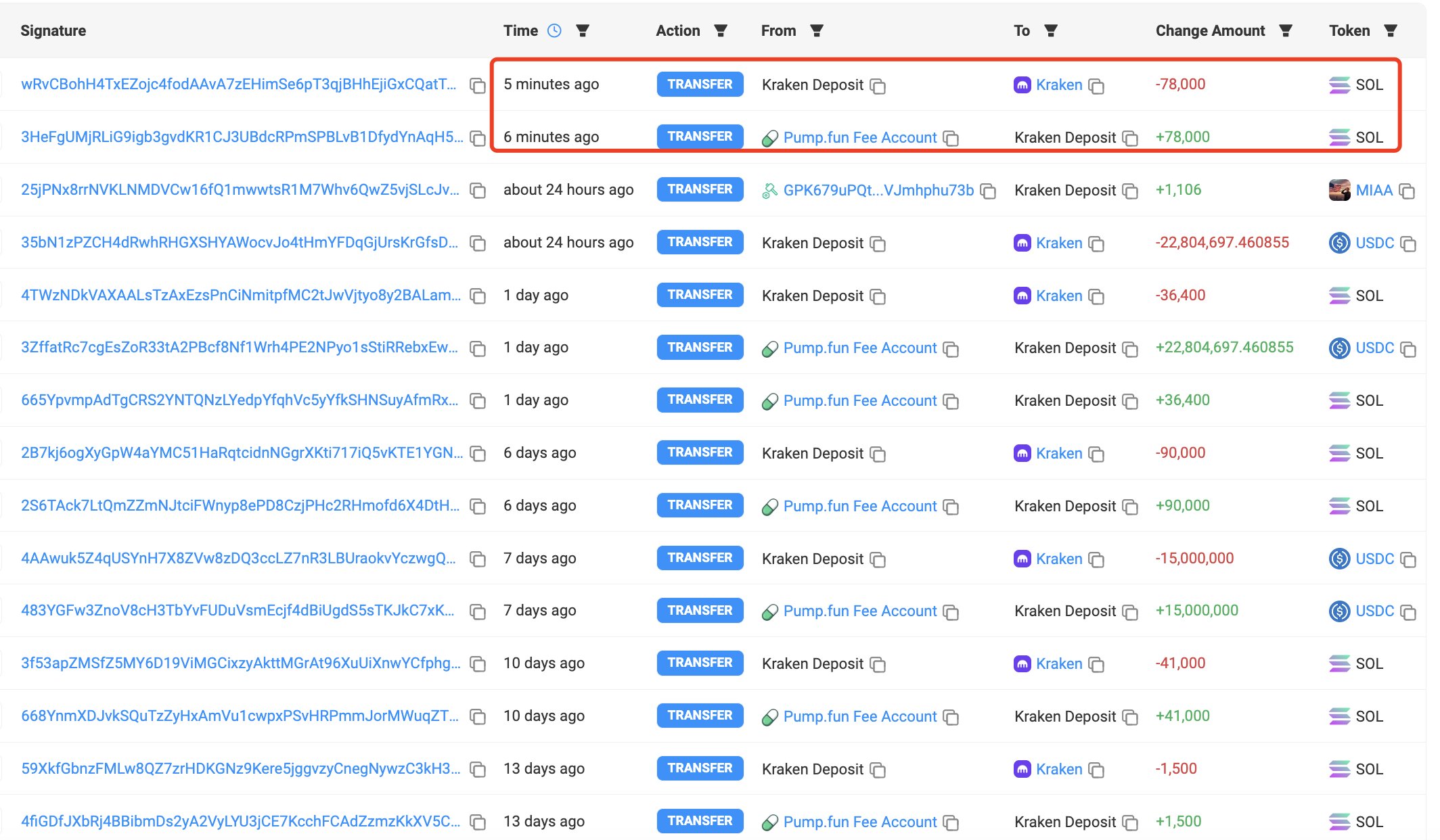The width and height of the screenshot is (1440, 840).
Task: Open transaction wRvCBohH4TxEZojc4fod signature link
Action: (x=239, y=85)
